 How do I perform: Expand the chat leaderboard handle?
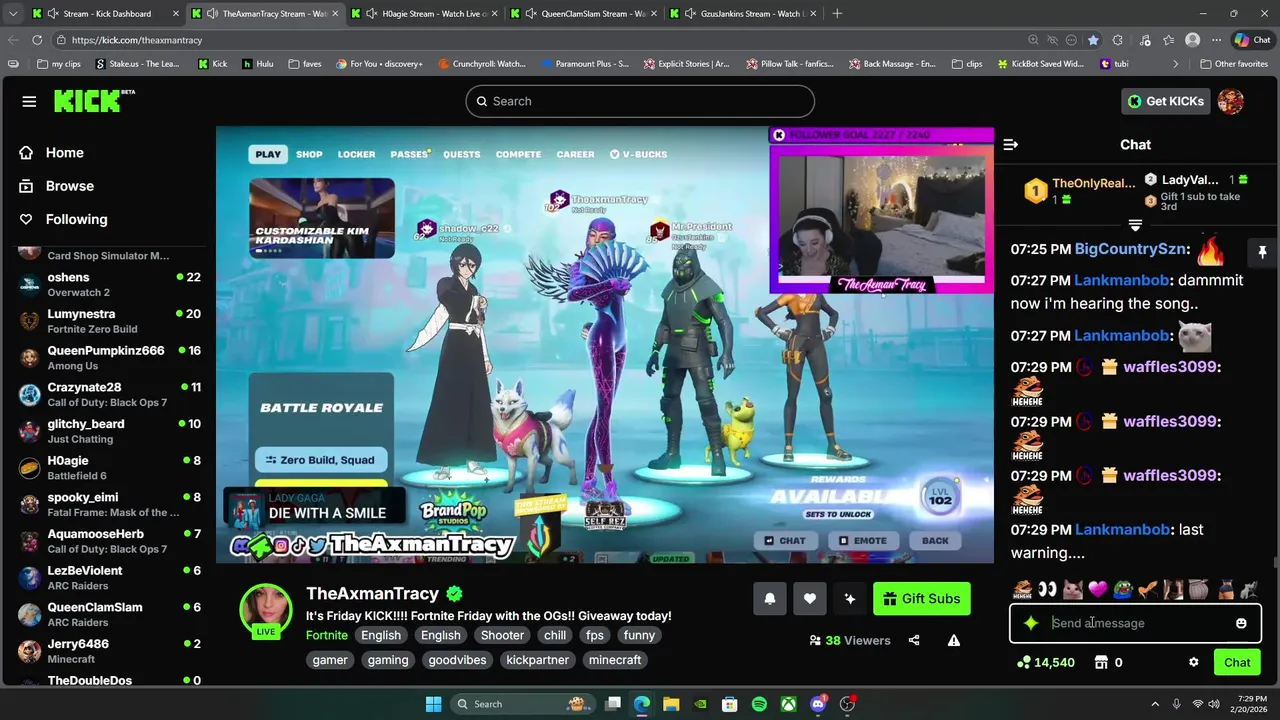[x=1135, y=224]
